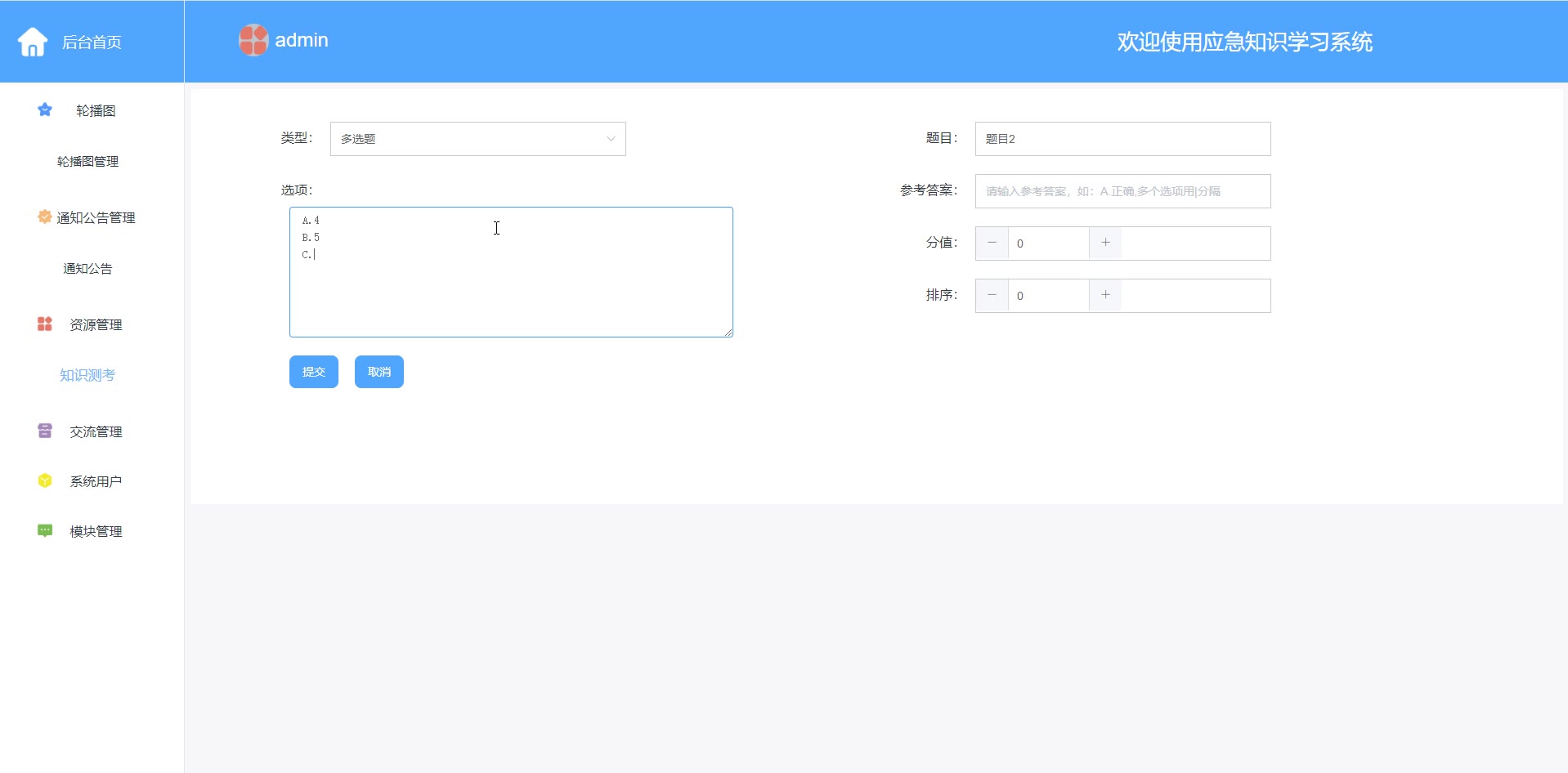Open the 后台首页 link
The image size is (1568, 773).
coord(92,42)
